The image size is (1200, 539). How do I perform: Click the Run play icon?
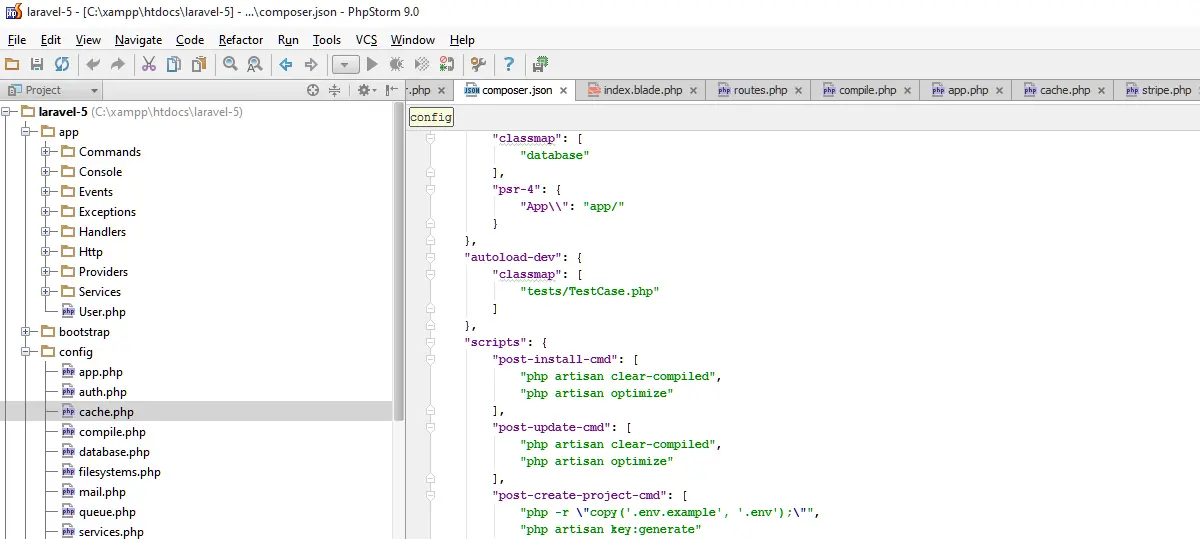(372, 64)
